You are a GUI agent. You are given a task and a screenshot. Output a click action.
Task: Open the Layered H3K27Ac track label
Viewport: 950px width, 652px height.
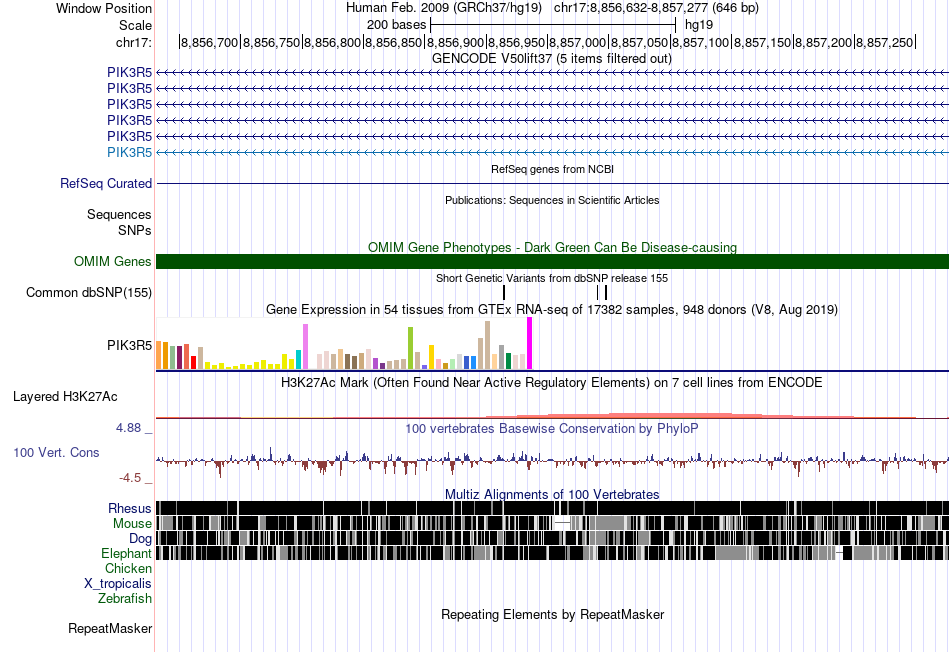(65, 397)
